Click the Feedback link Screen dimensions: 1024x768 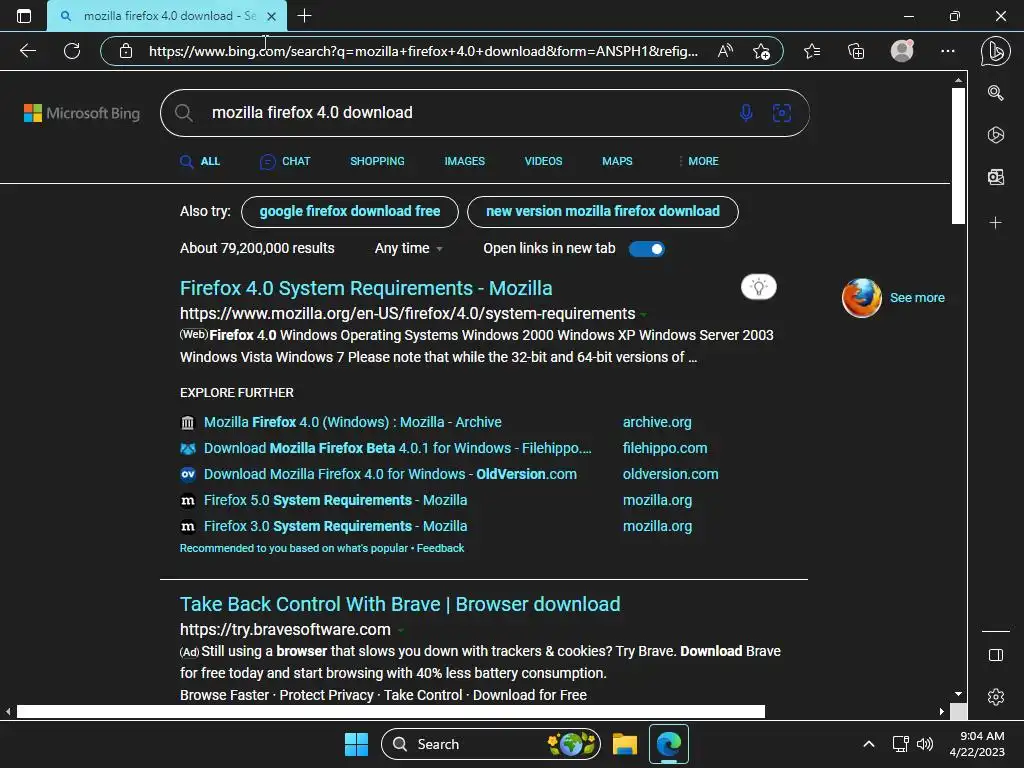440,548
